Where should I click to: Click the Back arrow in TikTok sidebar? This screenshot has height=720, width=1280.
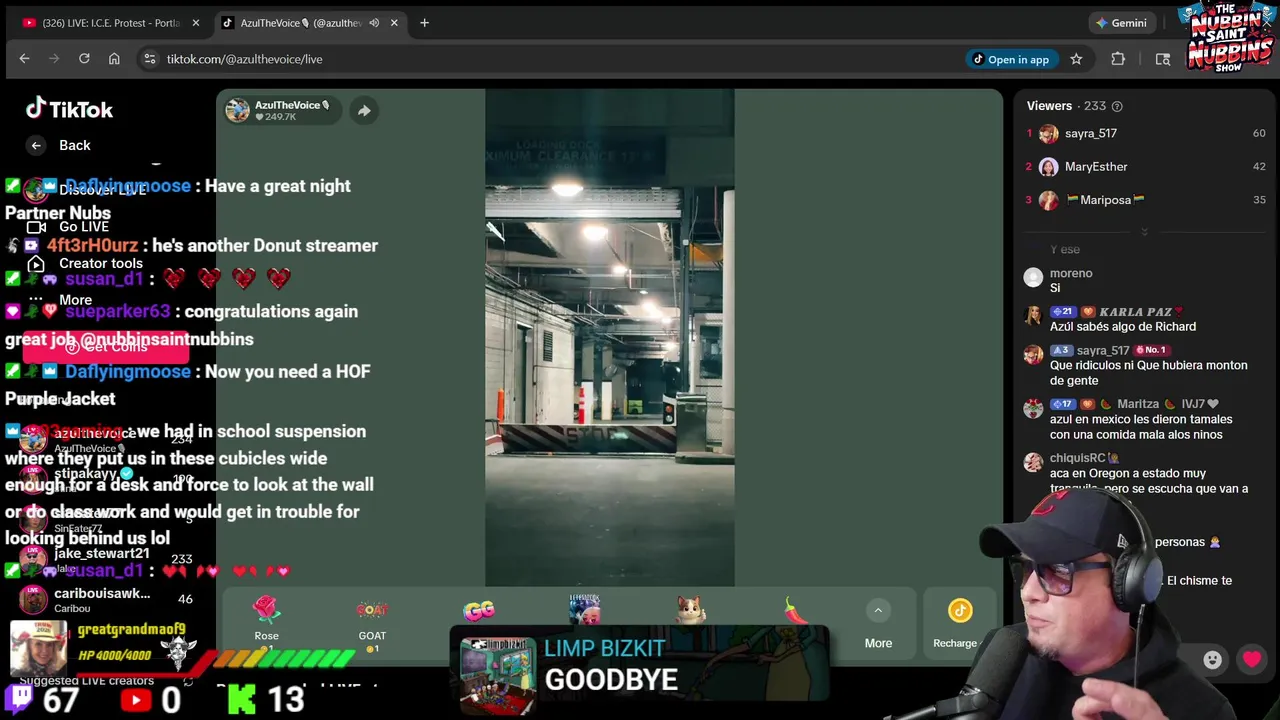(36, 146)
